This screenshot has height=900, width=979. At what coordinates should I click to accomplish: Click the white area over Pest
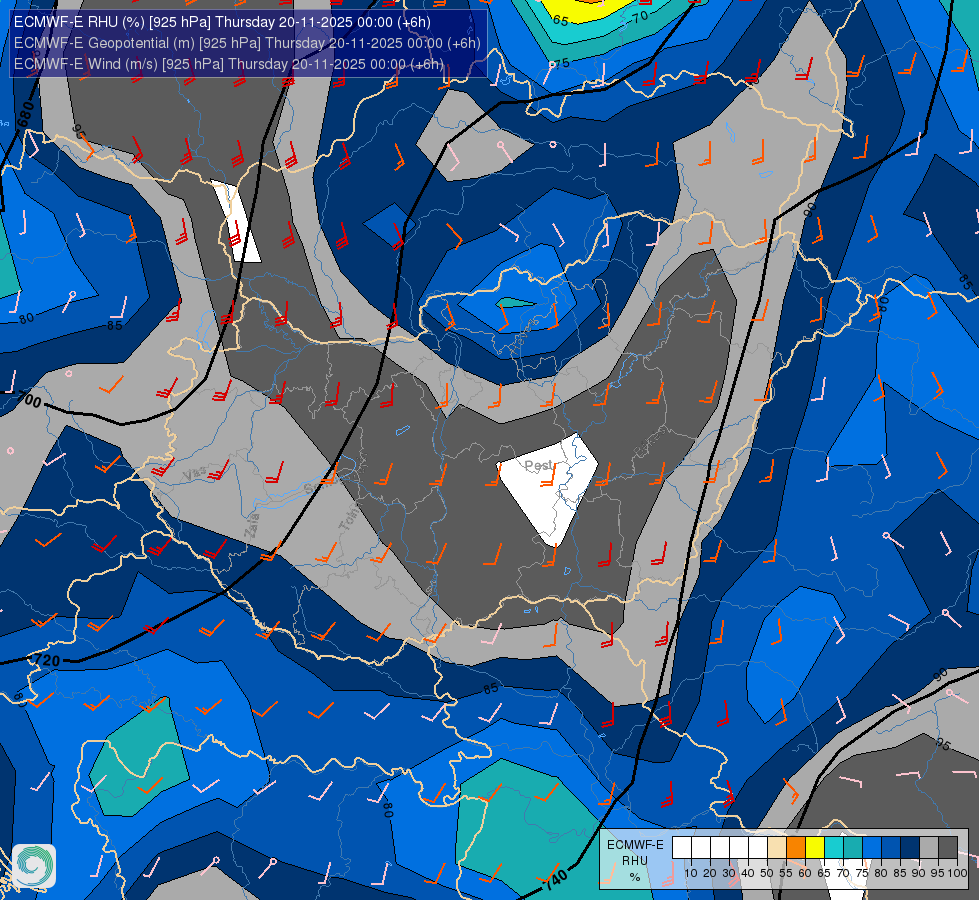pyautogui.click(x=548, y=488)
